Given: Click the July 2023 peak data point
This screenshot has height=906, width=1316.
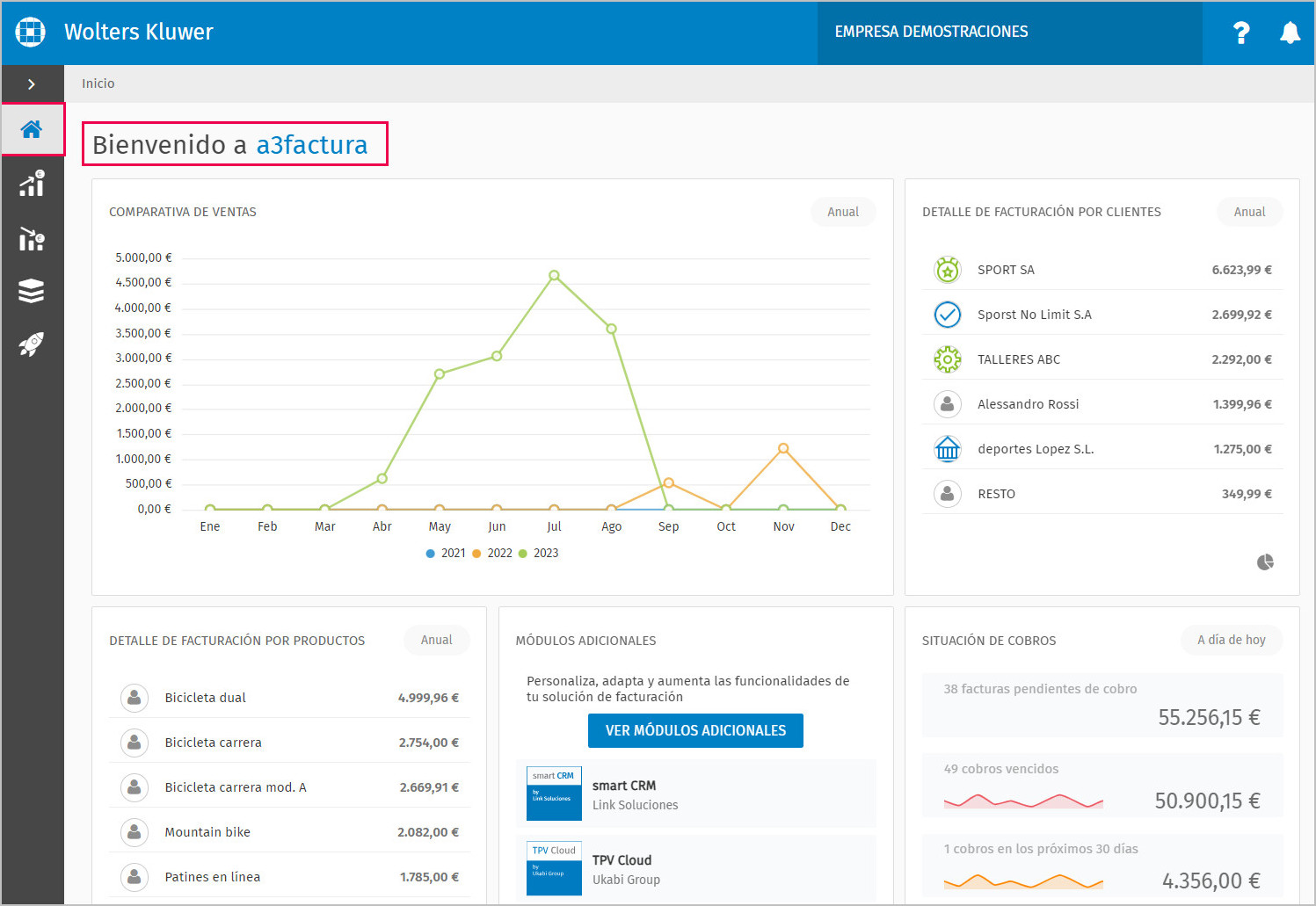Looking at the screenshot, I should point(554,276).
